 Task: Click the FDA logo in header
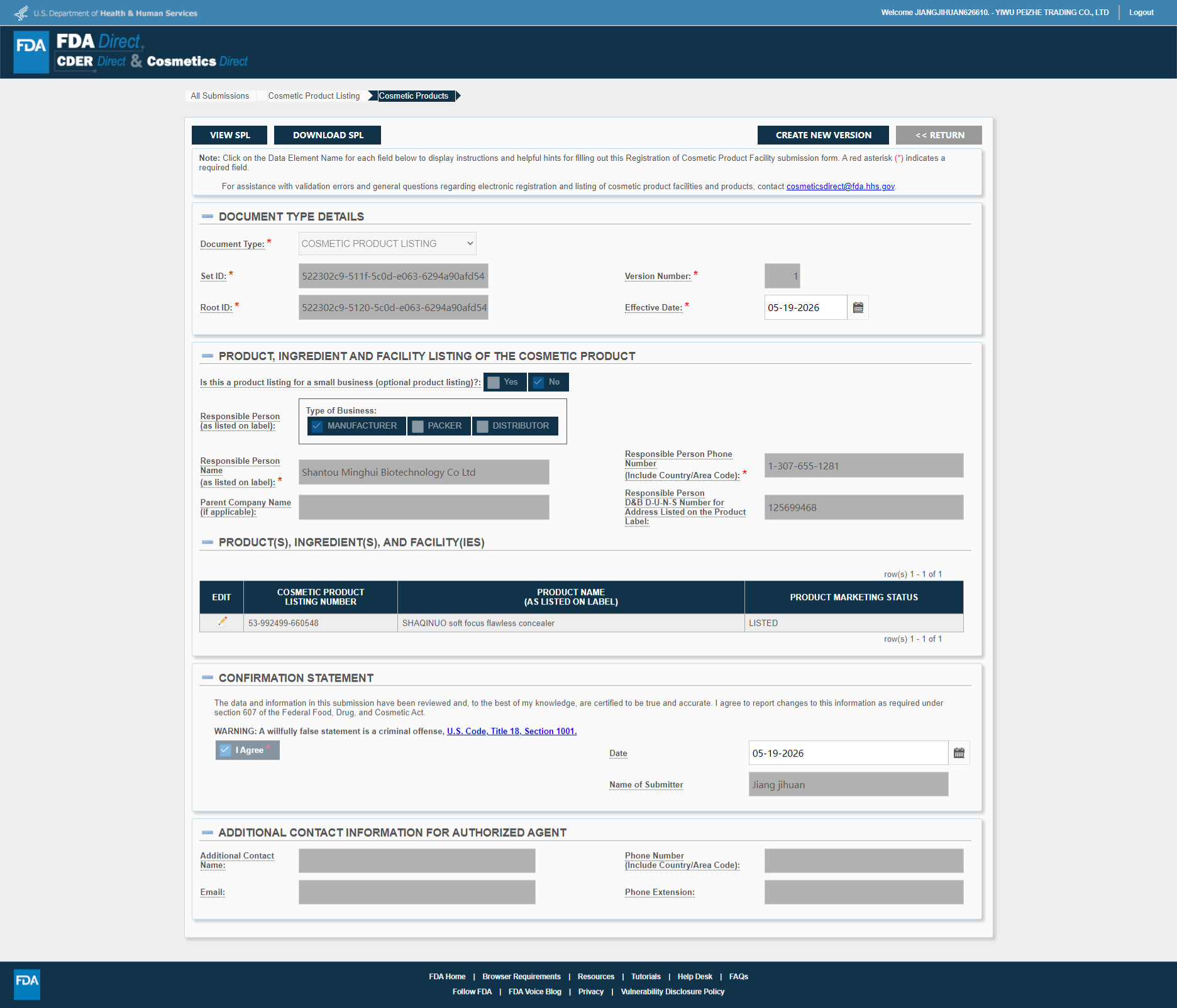pos(31,52)
